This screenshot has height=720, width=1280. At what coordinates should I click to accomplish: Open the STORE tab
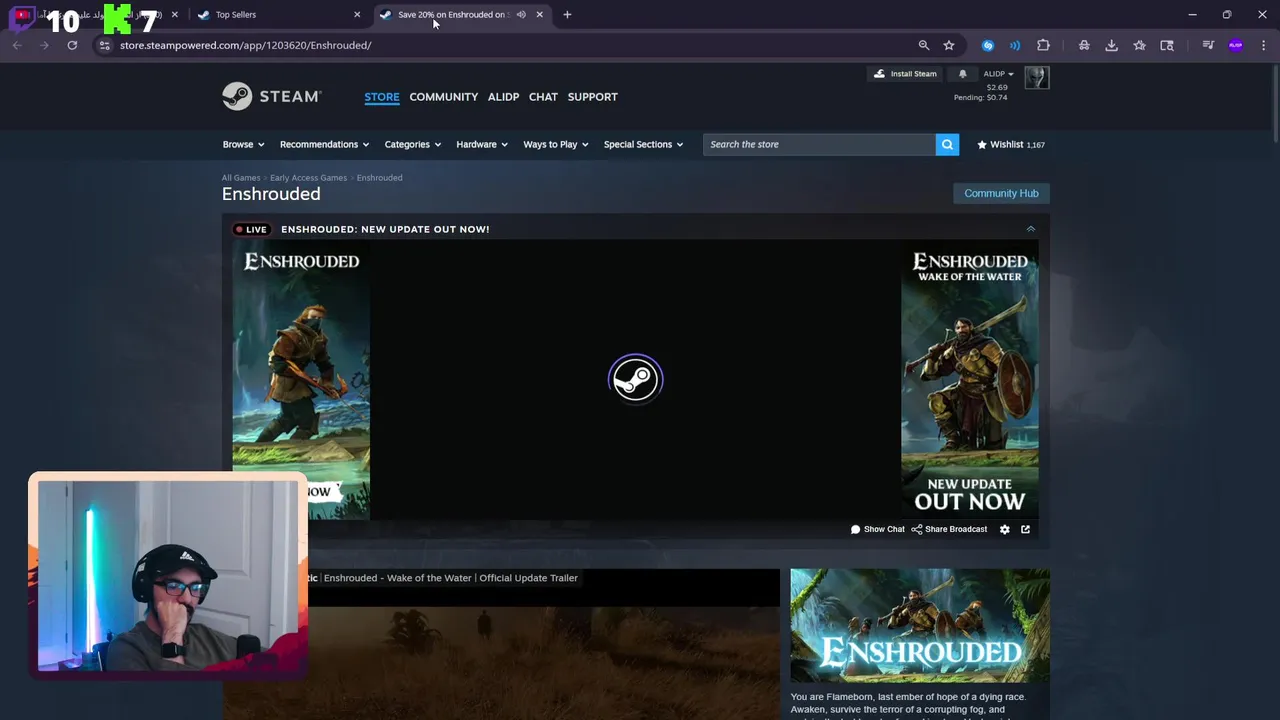[x=382, y=97]
